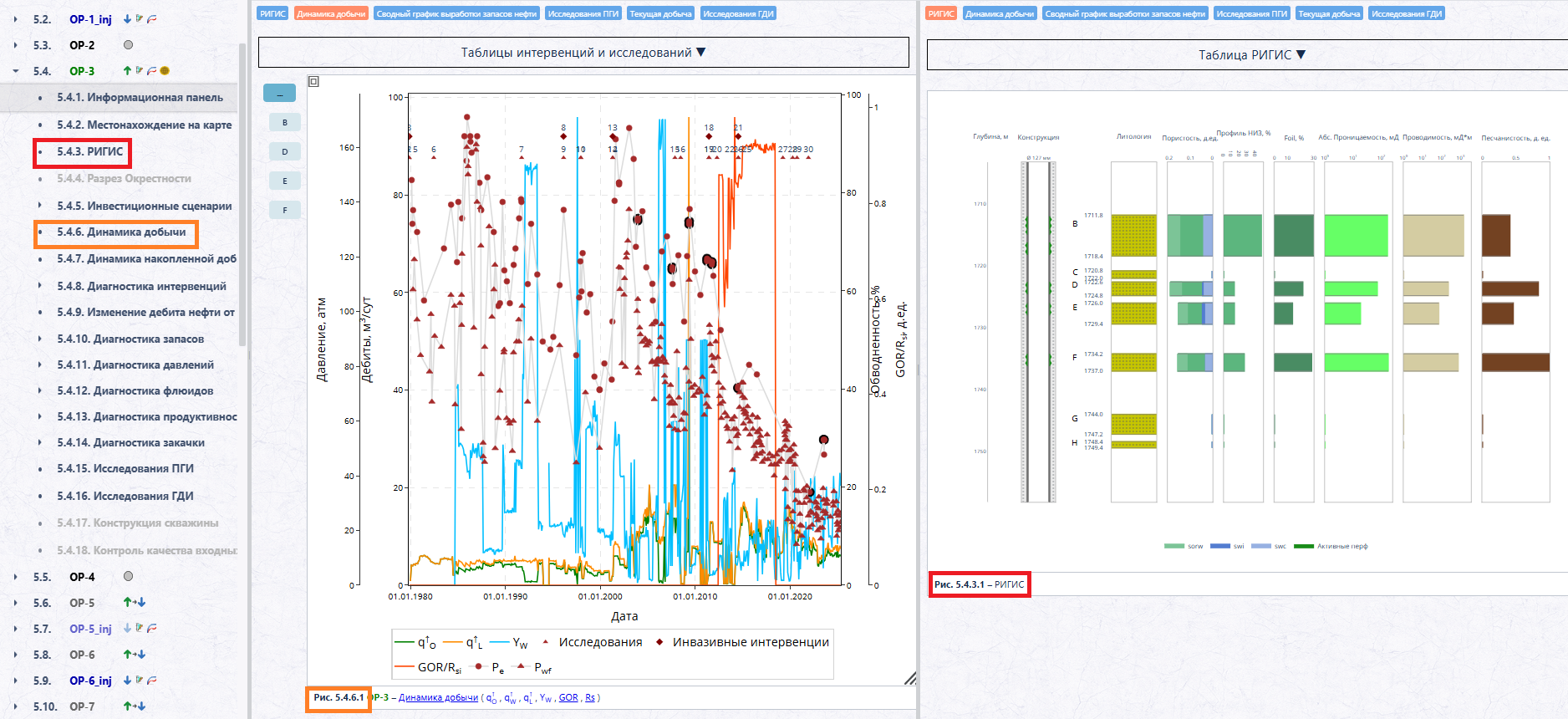1568x719 pixels.
Task: Click the blue down-arrow icon beside OP-1_inj
Action: 127,19
